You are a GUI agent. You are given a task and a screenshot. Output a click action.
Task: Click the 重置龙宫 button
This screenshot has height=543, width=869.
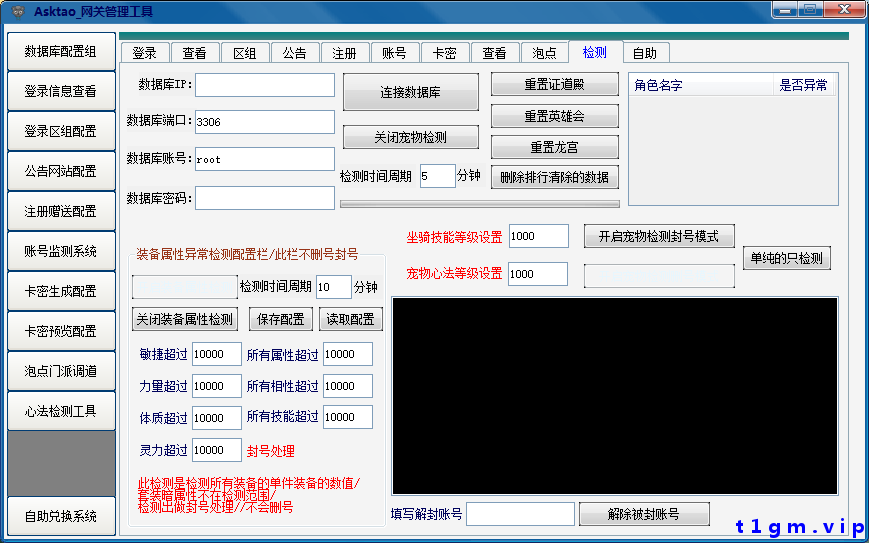coord(555,147)
